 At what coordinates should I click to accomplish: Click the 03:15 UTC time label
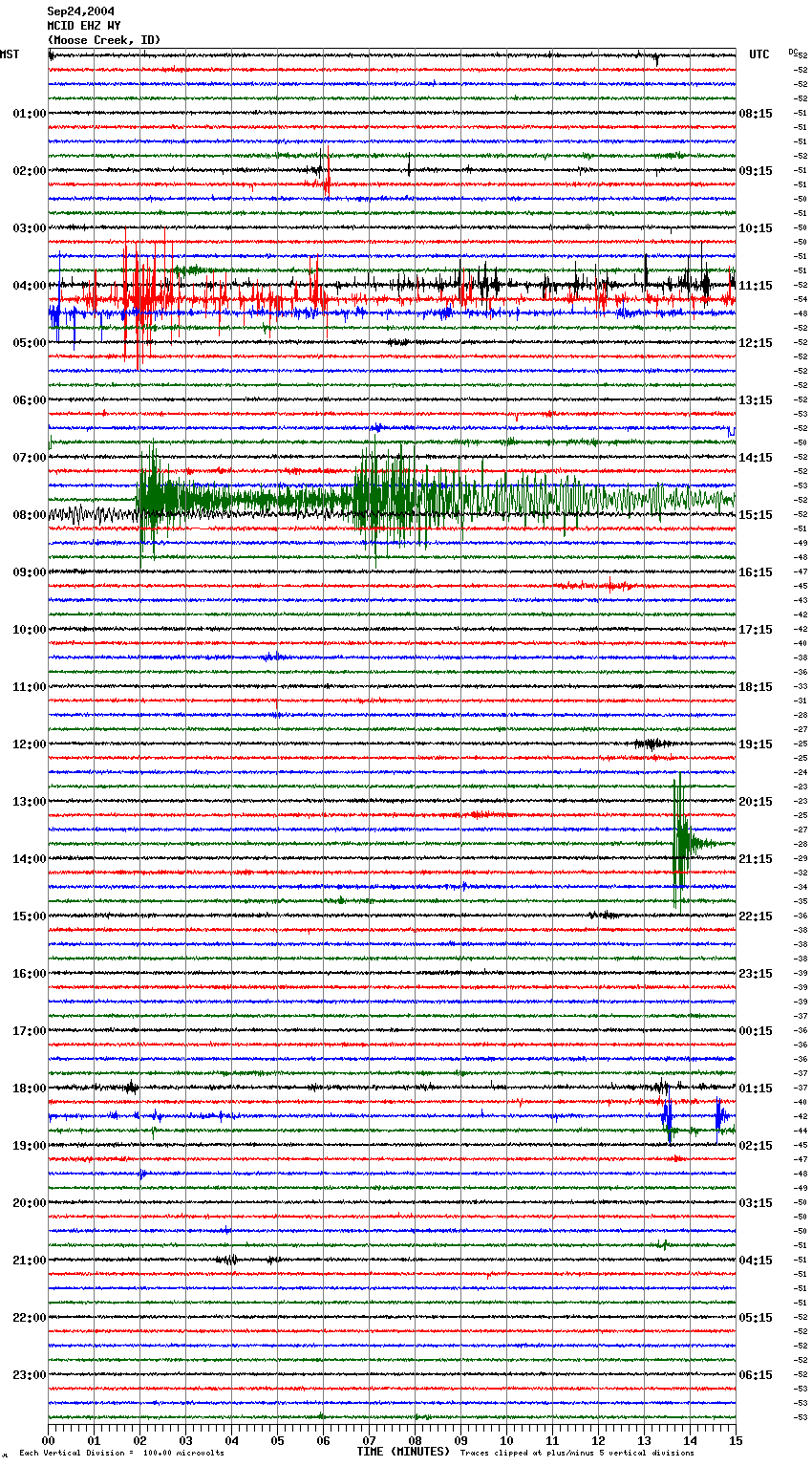click(756, 1203)
